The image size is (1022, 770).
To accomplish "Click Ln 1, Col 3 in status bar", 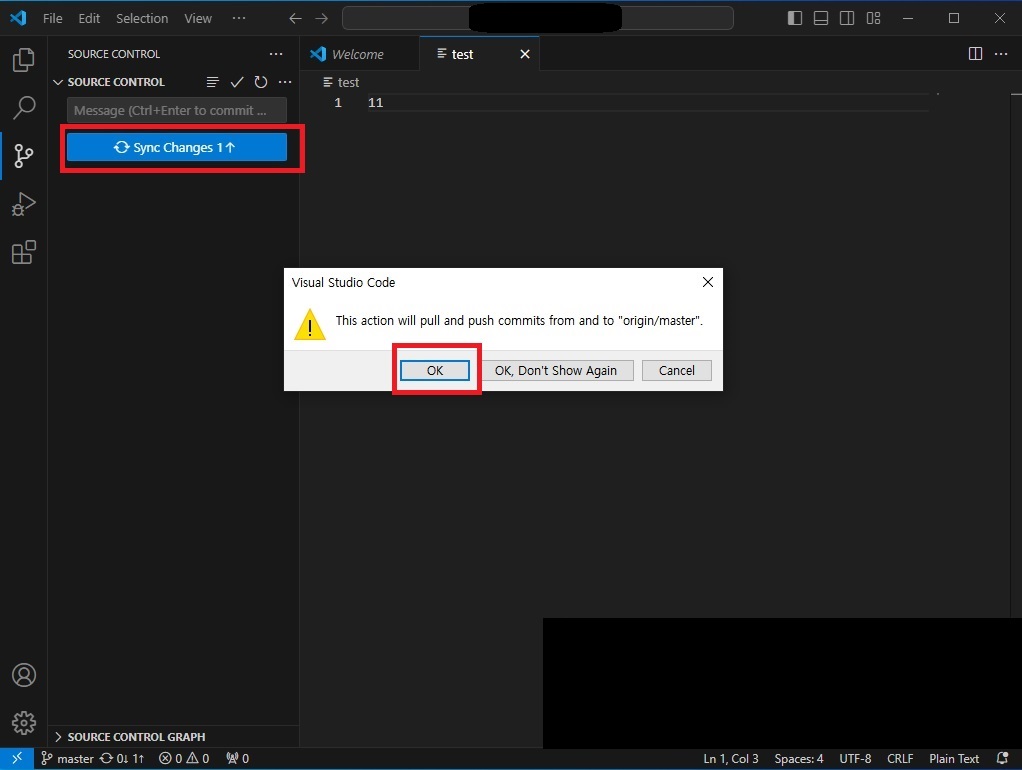I will coord(731,758).
